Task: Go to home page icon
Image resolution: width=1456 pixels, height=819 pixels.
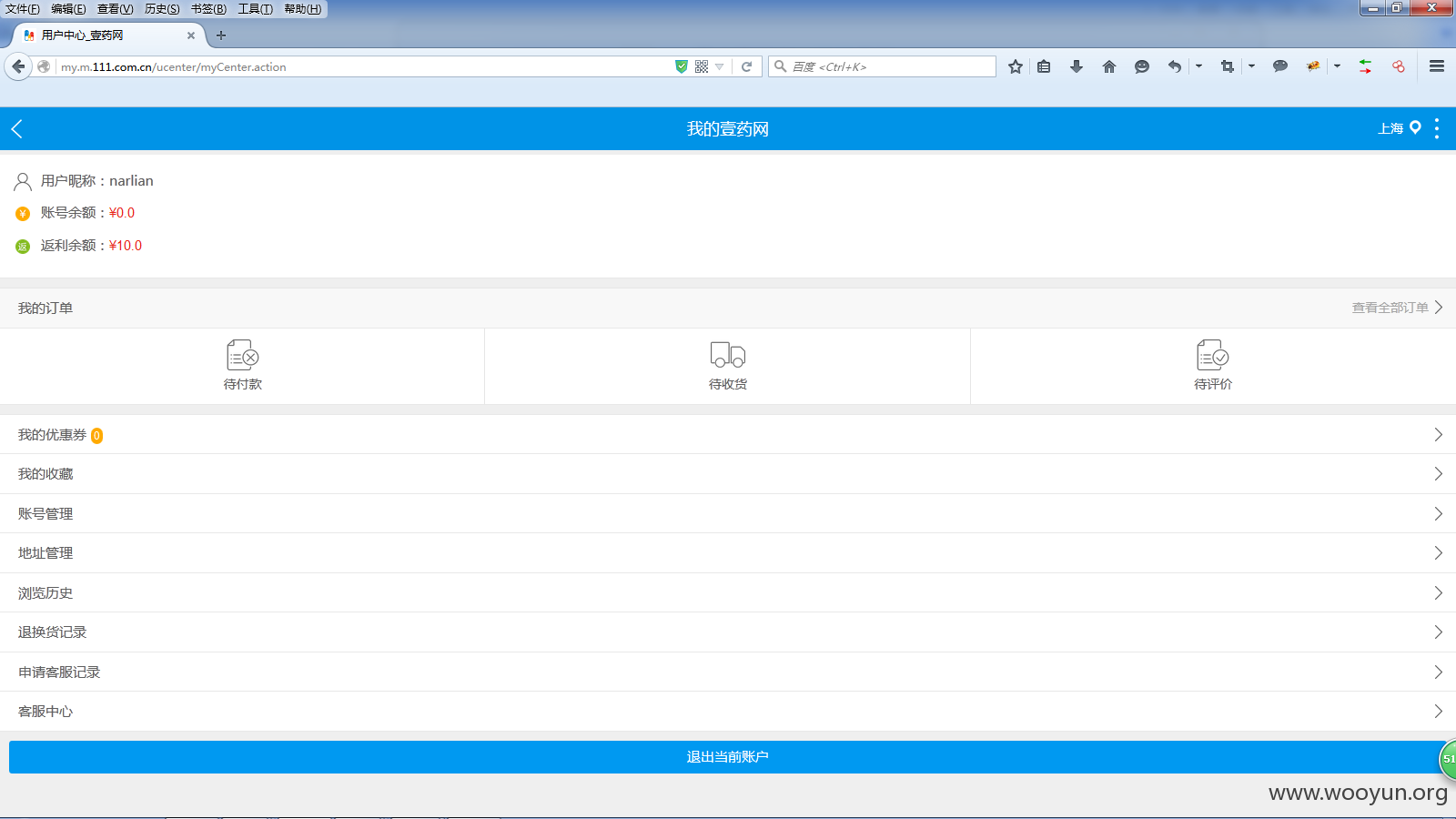Action: [x=1109, y=66]
